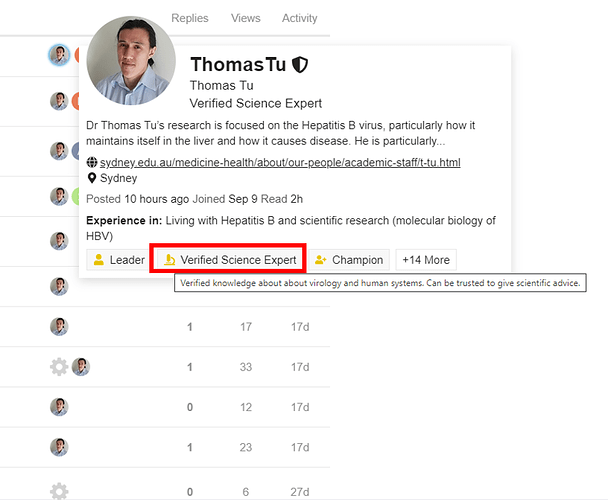Screen dimensions: 608x500
Task: Sort topics by Activity column
Action: point(299,18)
